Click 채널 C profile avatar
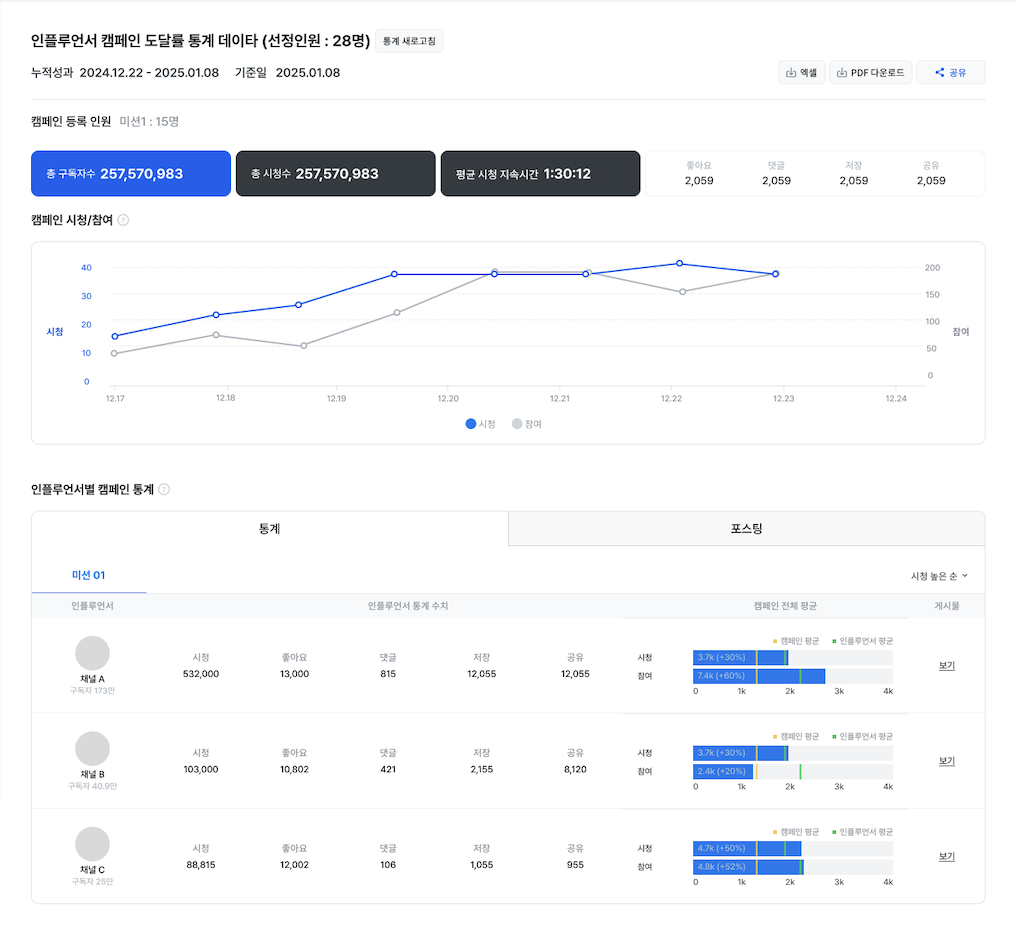Viewport: 1016px width, 938px height. coord(92,844)
